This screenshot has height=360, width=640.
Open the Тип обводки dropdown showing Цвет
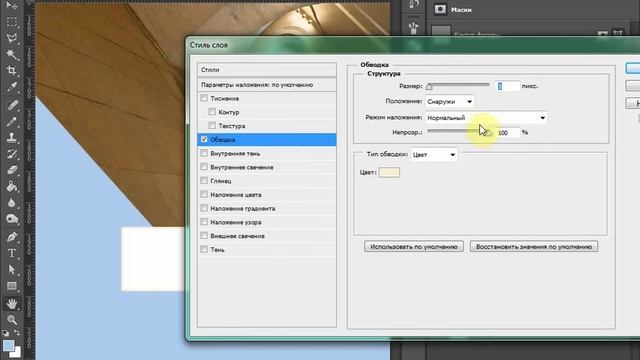[x=433, y=155]
